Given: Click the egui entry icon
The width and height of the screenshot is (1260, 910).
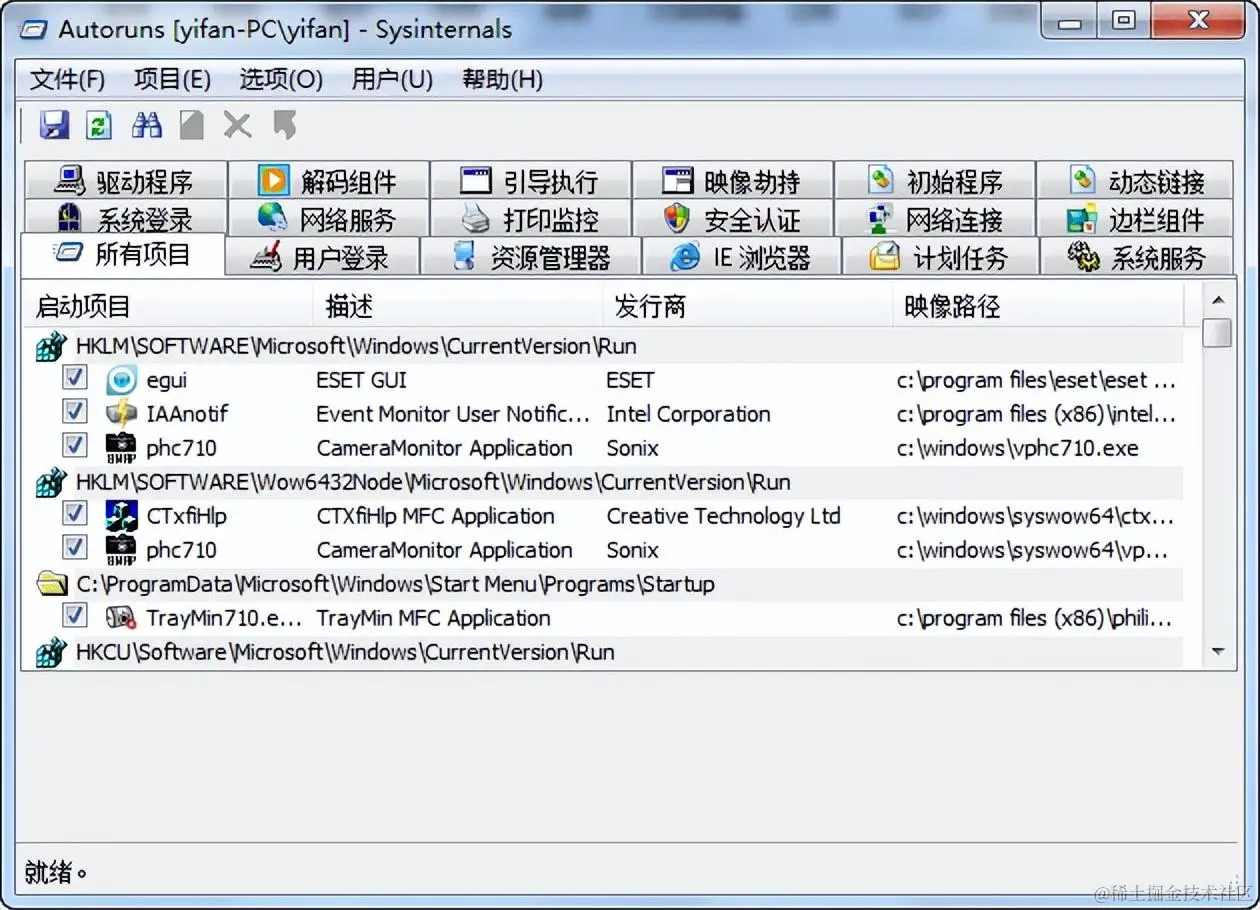Looking at the screenshot, I should 121,380.
